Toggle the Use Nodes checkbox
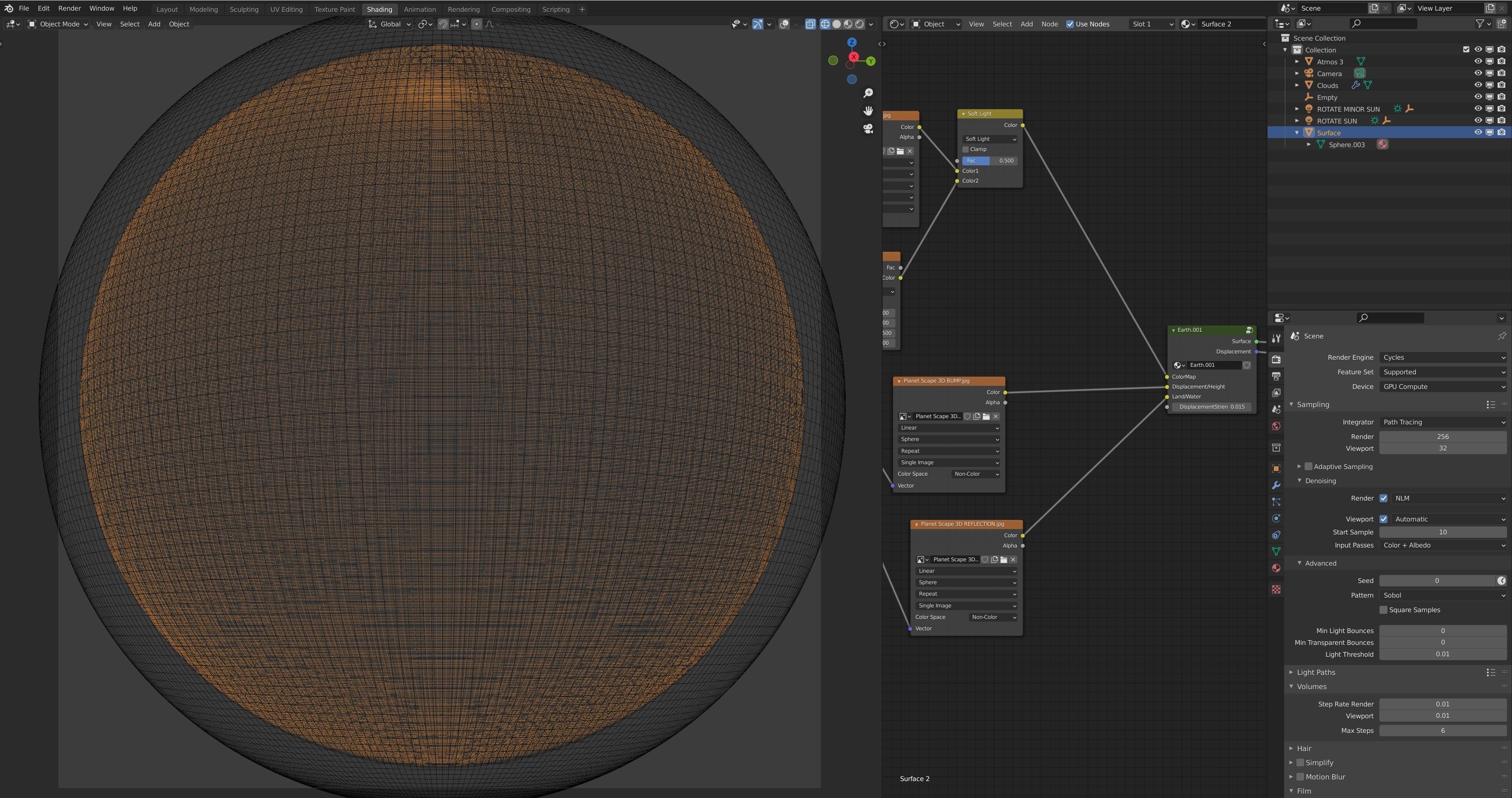The height and width of the screenshot is (798, 1512). [1070, 24]
